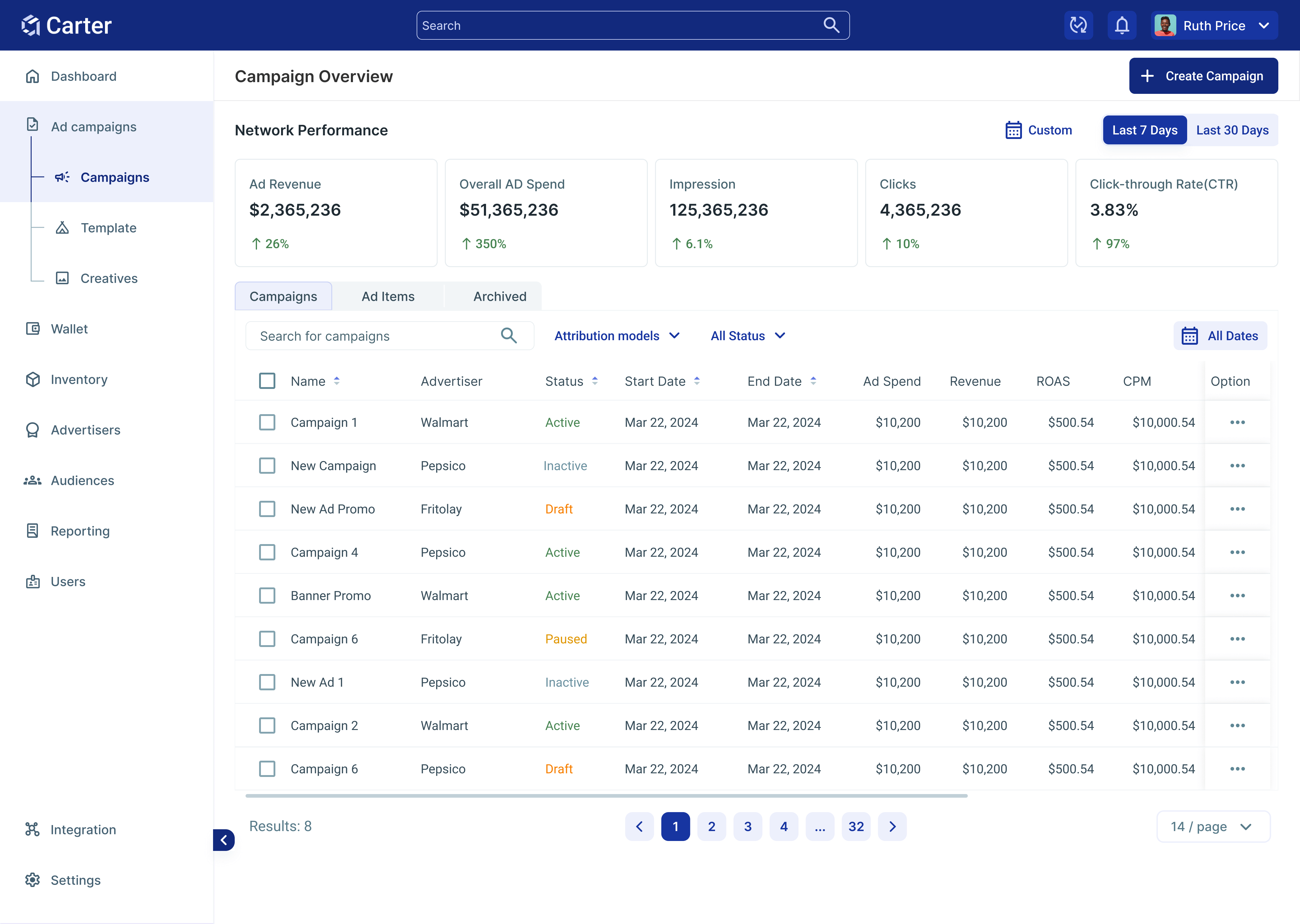Switch to the Ad Items tab
1300x924 pixels.
pos(388,297)
